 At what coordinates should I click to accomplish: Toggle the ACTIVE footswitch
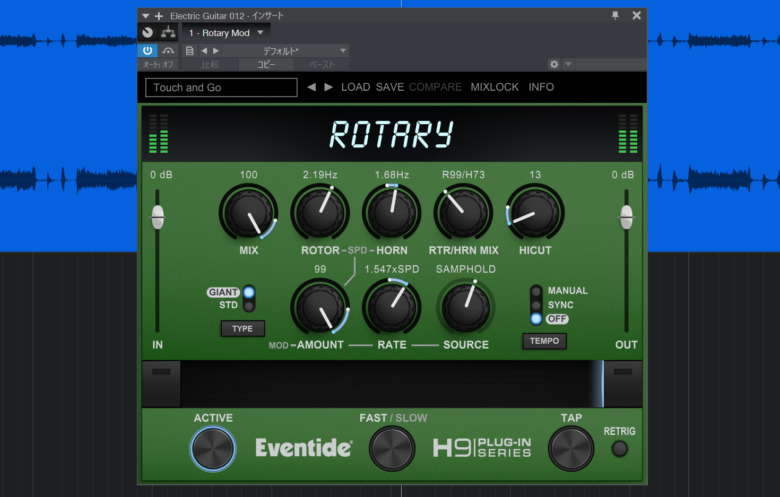(212, 448)
